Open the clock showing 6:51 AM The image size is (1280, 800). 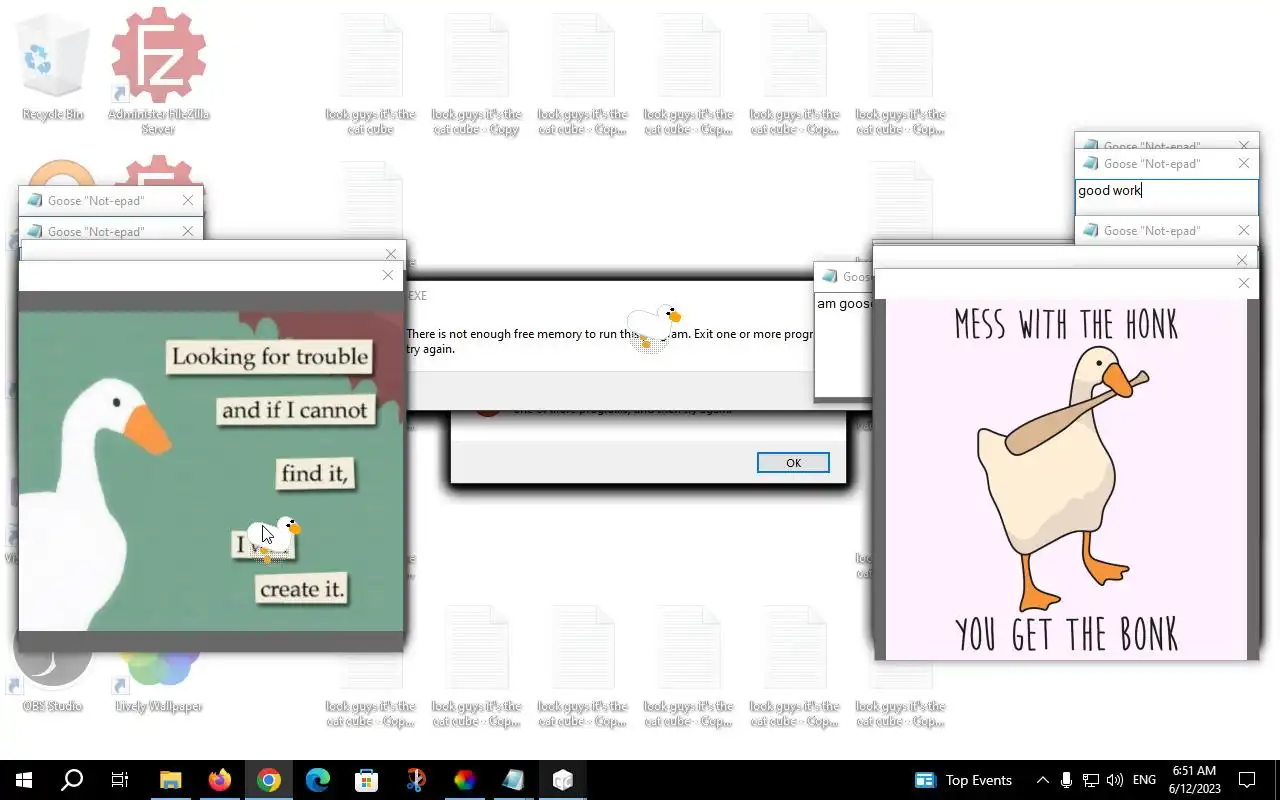(x=1194, y=780)
